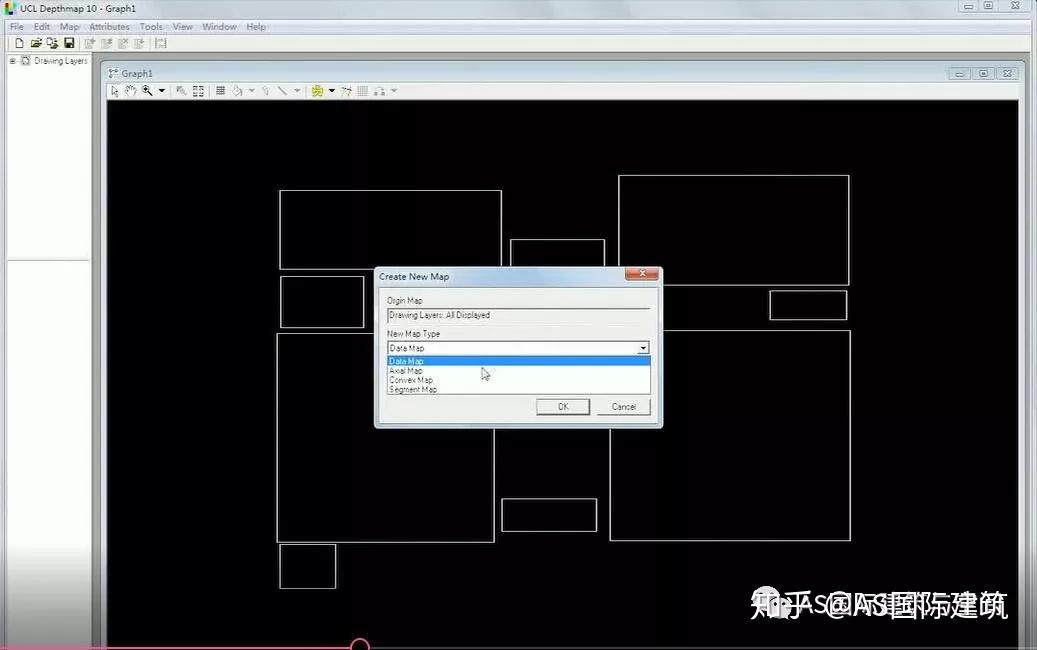This screenshot has height=650, width=1037.
Task: Select the pan hand tool
Action: [x=130, y=91]
